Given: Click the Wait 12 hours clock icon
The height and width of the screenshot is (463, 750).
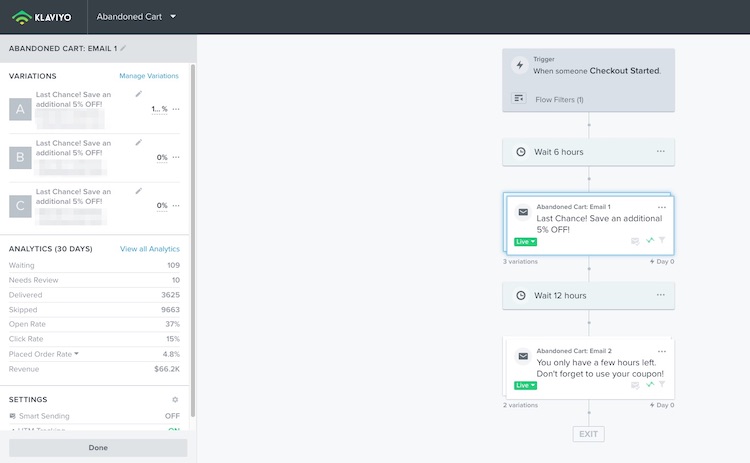Looking at the screenshot, I should pyautogui.click(x=521, y=295).
